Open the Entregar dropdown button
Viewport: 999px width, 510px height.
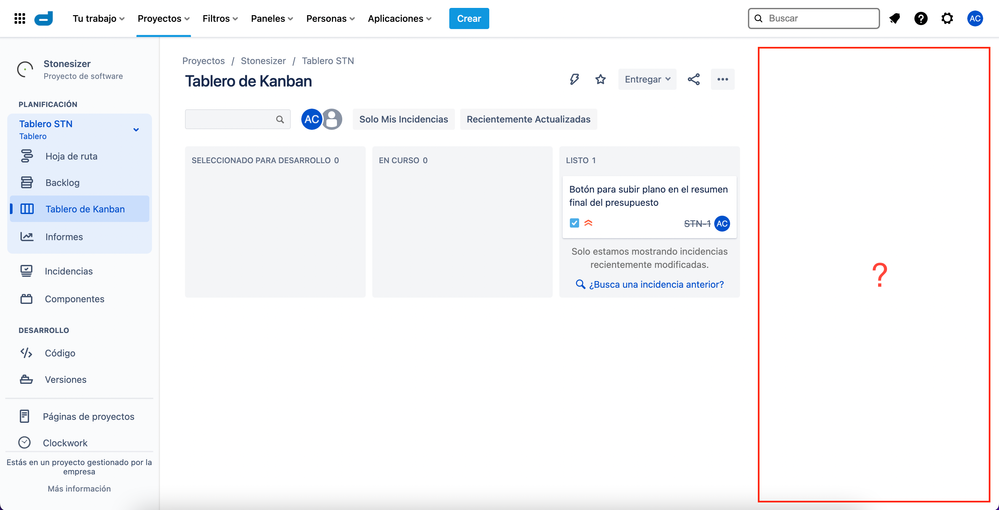point(647,79)
